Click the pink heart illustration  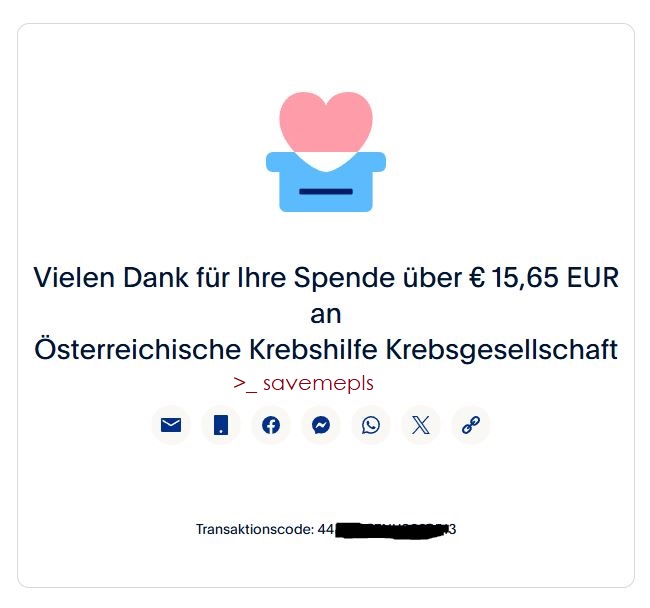326,124
